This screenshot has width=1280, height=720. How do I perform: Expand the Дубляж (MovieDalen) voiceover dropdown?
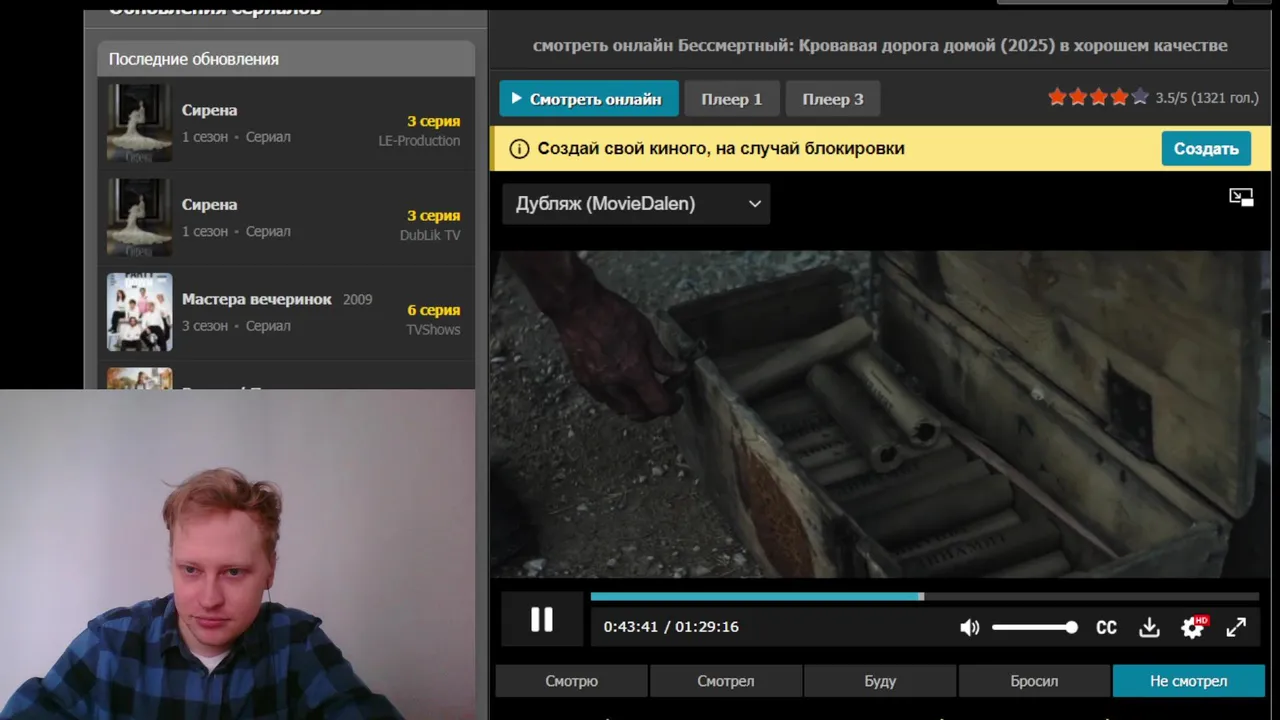point(636,204)
